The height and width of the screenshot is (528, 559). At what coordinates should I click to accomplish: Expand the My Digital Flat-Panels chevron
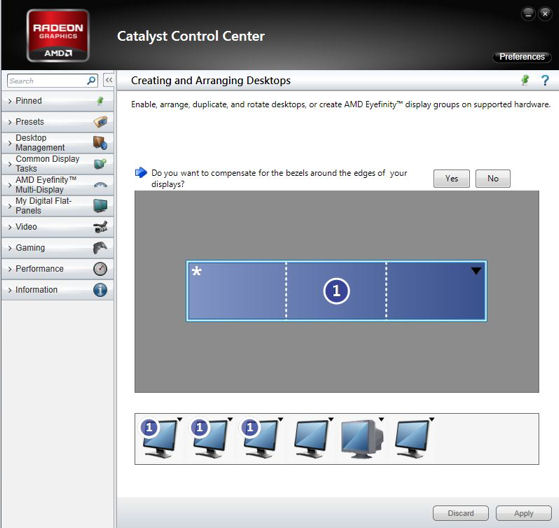tap(10, 206)
